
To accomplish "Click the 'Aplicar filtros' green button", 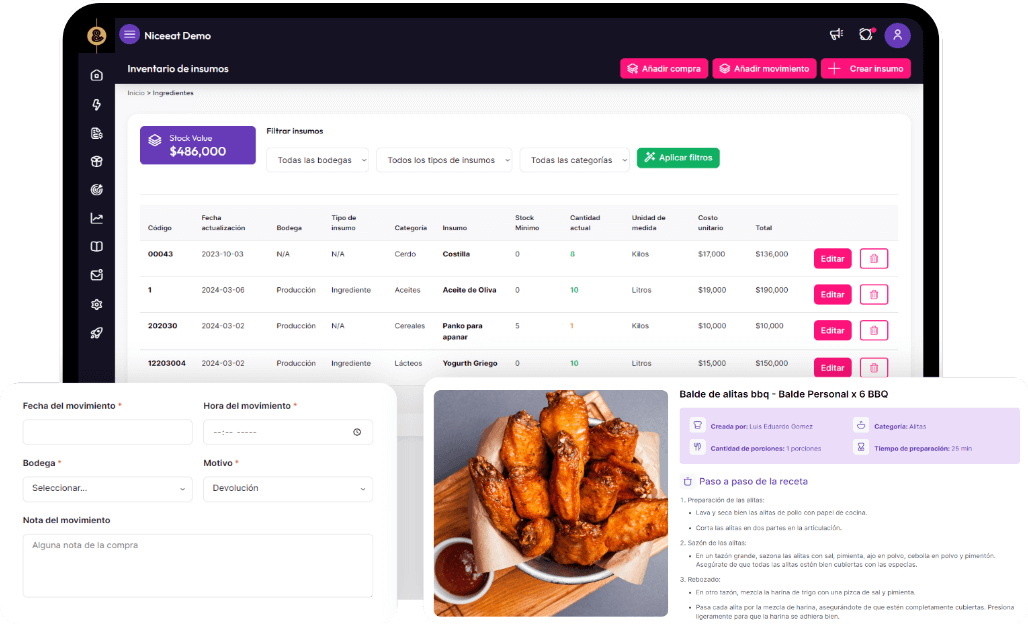I will (678, 157).
